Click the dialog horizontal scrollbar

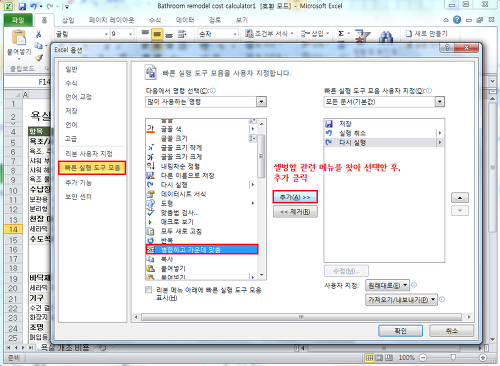pos(301,317)
